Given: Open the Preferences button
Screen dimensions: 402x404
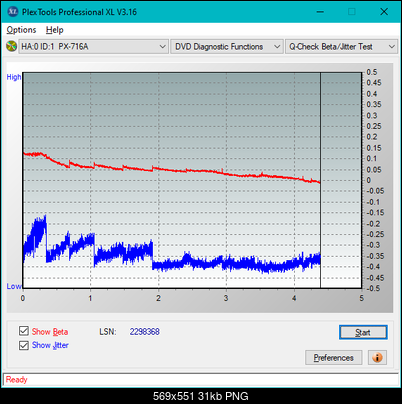Looking at the screenshot, I should [333, 358].
